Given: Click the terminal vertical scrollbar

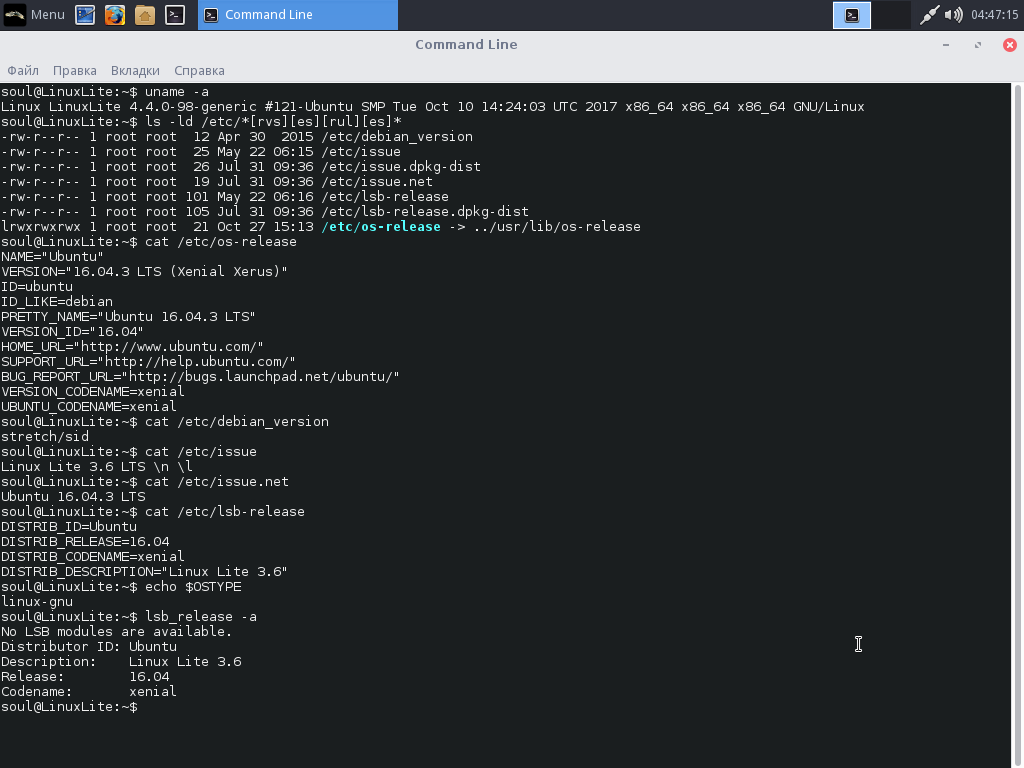Looking at the screenshot, I should [x=1017, y=424].
